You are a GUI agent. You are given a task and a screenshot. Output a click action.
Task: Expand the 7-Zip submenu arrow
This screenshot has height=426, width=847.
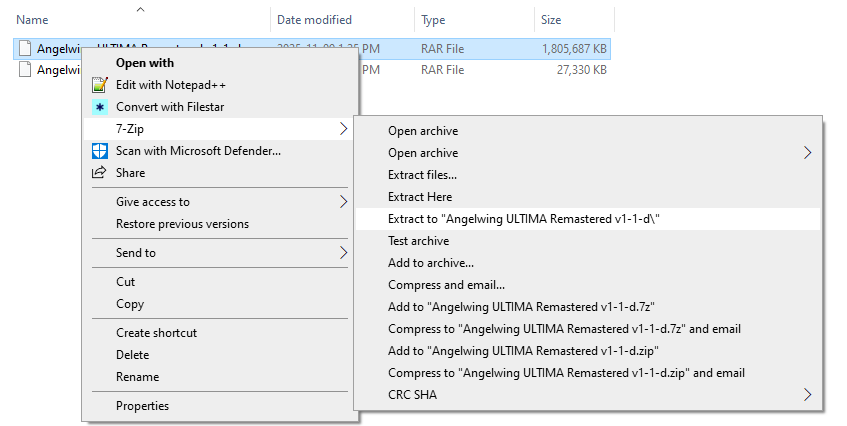click(x=343, y=129)
